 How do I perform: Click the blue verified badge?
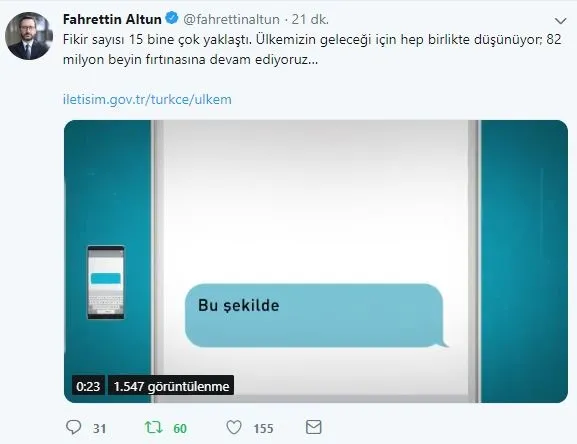(172, 18)
